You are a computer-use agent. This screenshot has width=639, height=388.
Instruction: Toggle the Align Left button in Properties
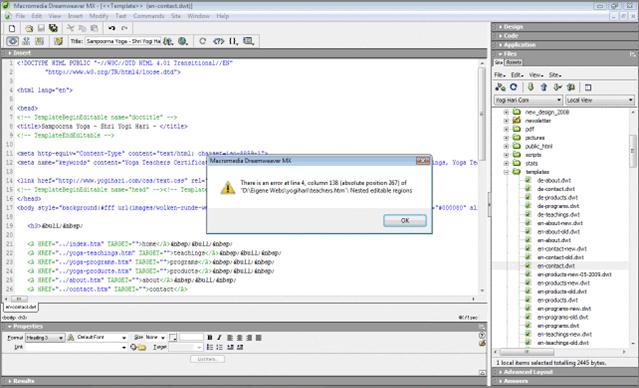point(230,337)
